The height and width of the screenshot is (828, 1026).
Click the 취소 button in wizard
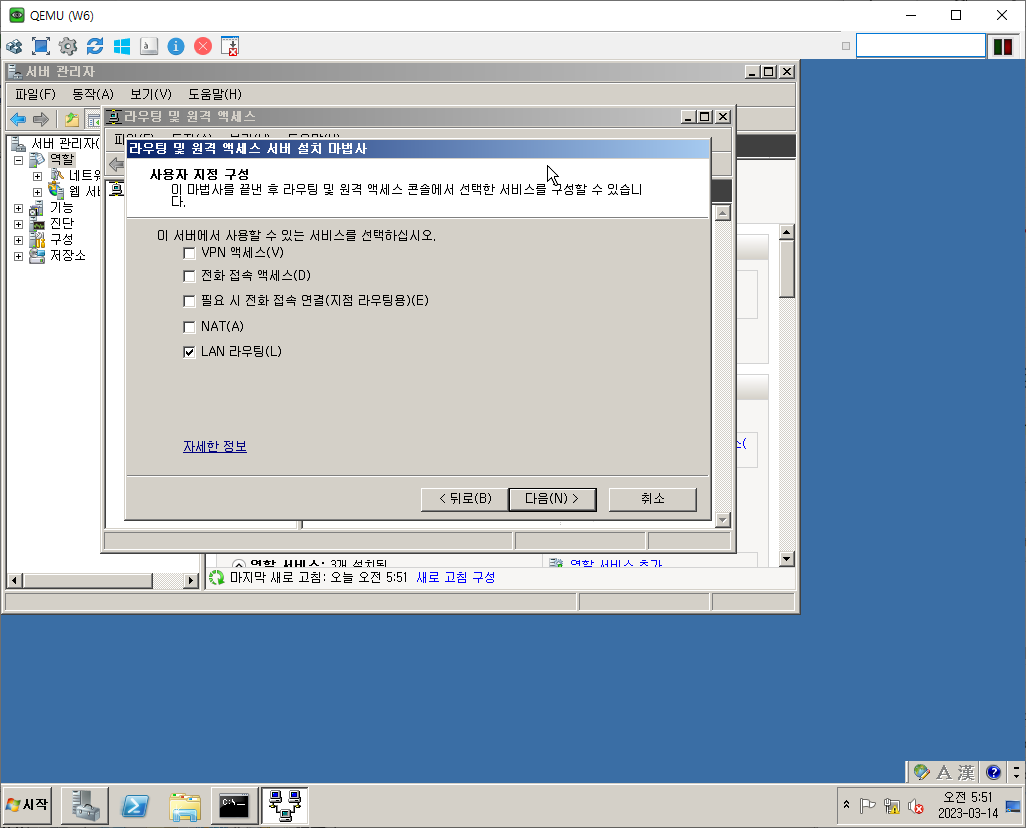[652, 499]
